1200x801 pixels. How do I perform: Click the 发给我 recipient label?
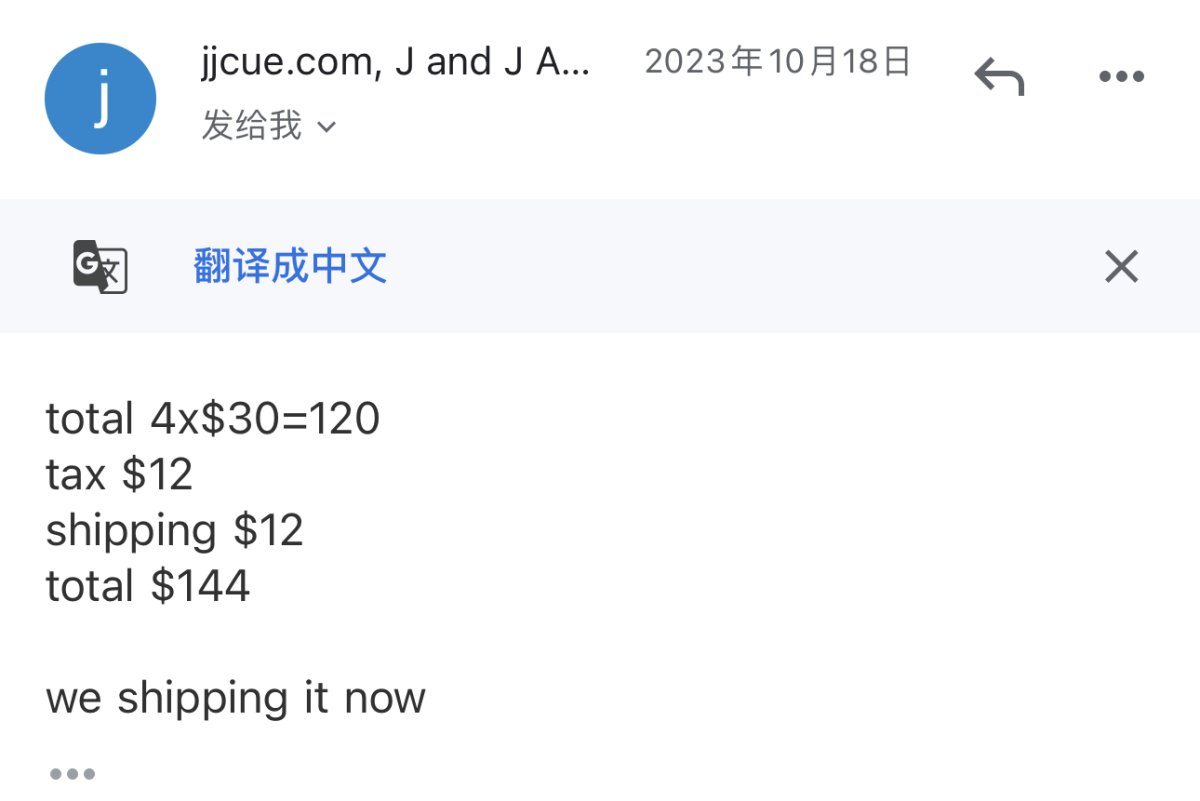point(251,126)
